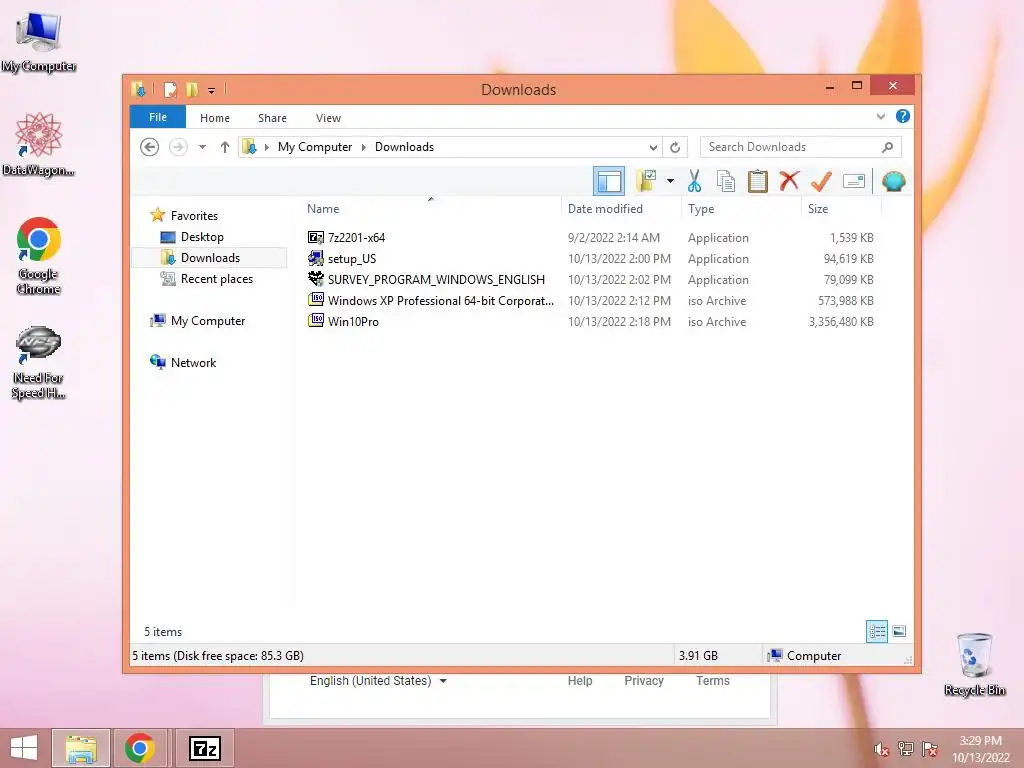This screenshot has width=1024, height=768.
Task: Open the dropdown arrow beside folder options
Action: pyautogui.click(x=670, y=181)
